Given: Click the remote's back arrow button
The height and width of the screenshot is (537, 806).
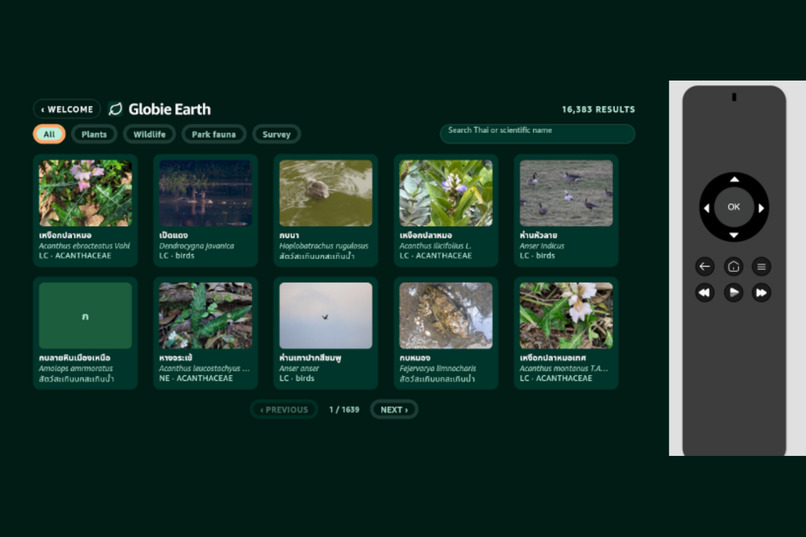Looking at the screenshot, I should tap(705, 266).
